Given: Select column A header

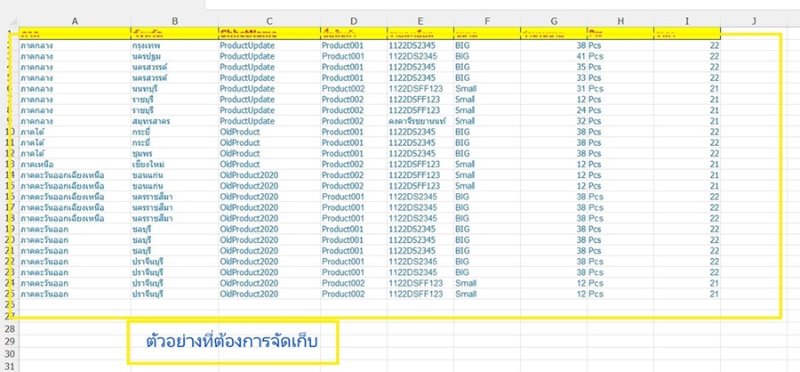Looking at the screenshot, I should click(75, 21).
